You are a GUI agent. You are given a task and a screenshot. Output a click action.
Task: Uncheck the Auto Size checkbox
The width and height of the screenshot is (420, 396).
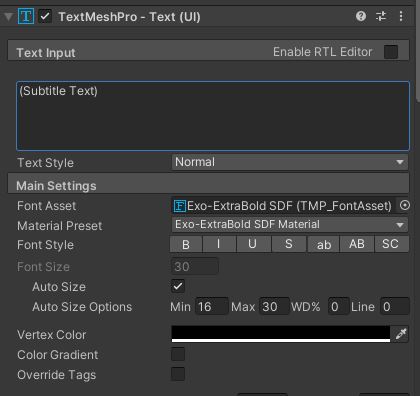178,286
